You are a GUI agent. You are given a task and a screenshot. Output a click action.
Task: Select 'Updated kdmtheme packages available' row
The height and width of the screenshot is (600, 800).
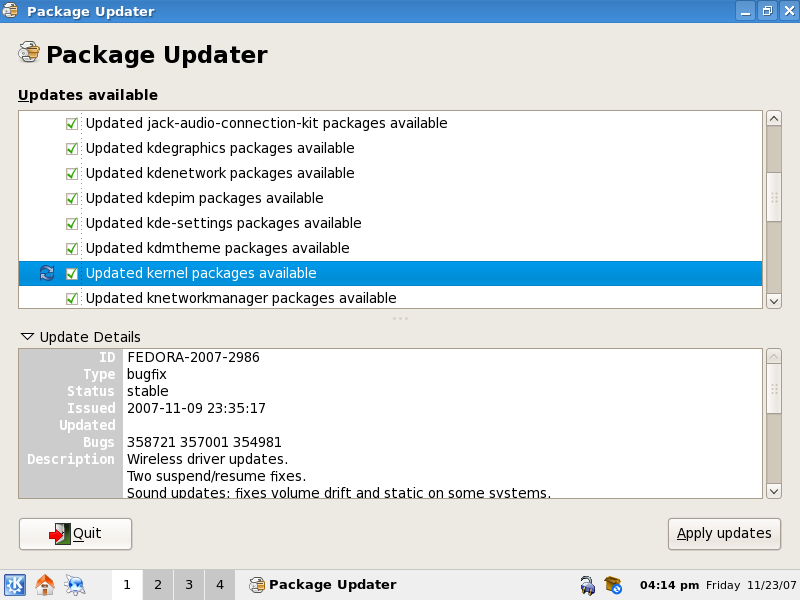pyautogui.click(x=390, y=248)
